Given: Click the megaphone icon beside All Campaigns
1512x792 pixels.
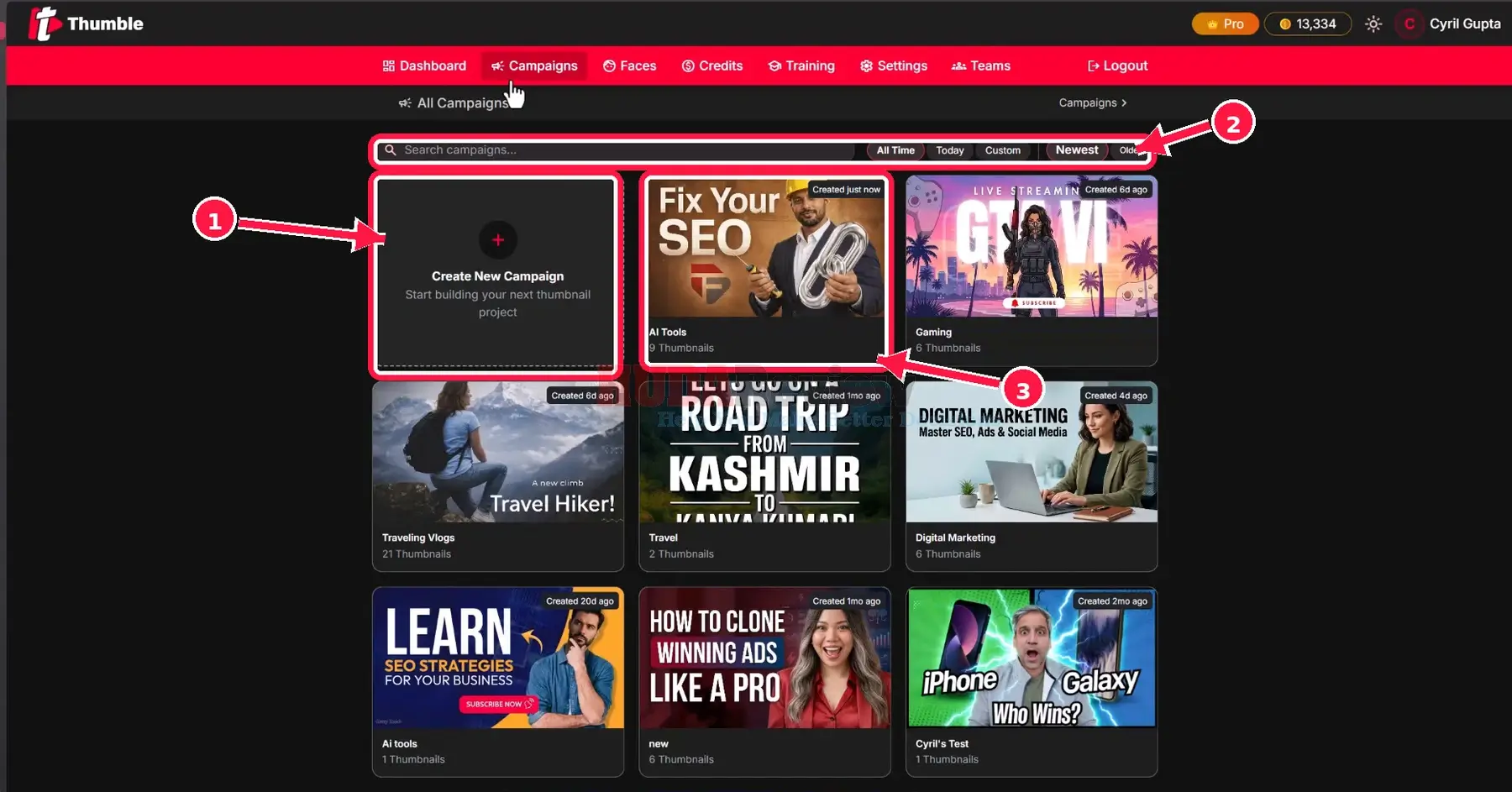Looking at the screenshot, I should [x=405, y=102].
